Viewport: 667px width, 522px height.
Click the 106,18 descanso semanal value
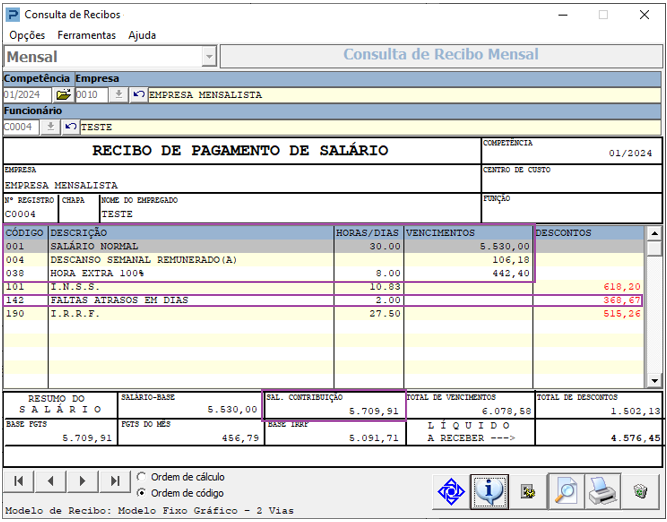511,260
